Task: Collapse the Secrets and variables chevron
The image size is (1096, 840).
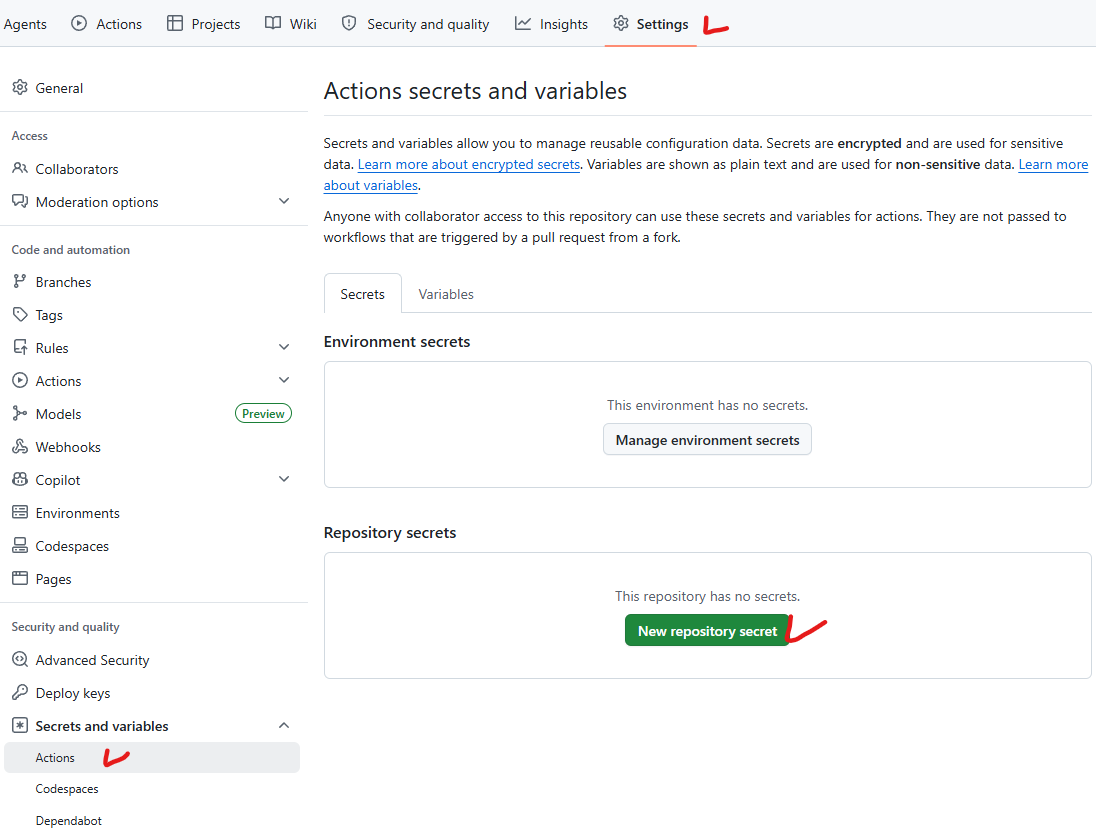Action: click(x=284, y=725)
